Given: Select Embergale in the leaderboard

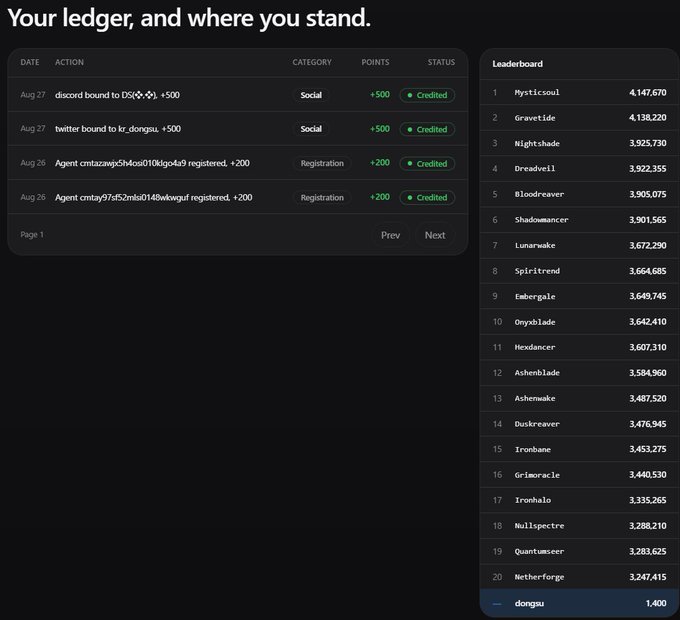Looking at the screenshot, I should coord(535,297).
